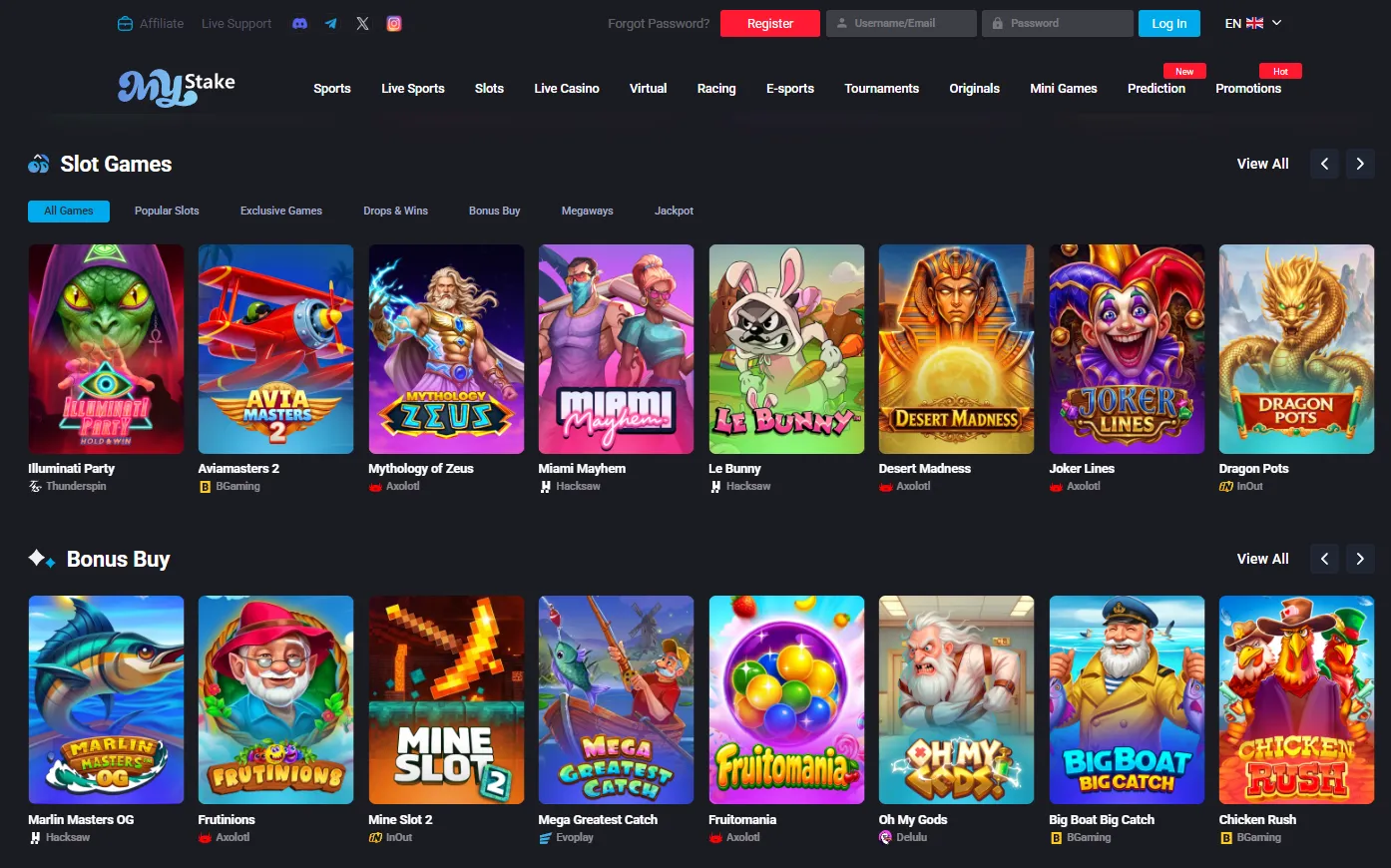
Task: Select the Exclusive Games filter tab
Action: point(281,211)
